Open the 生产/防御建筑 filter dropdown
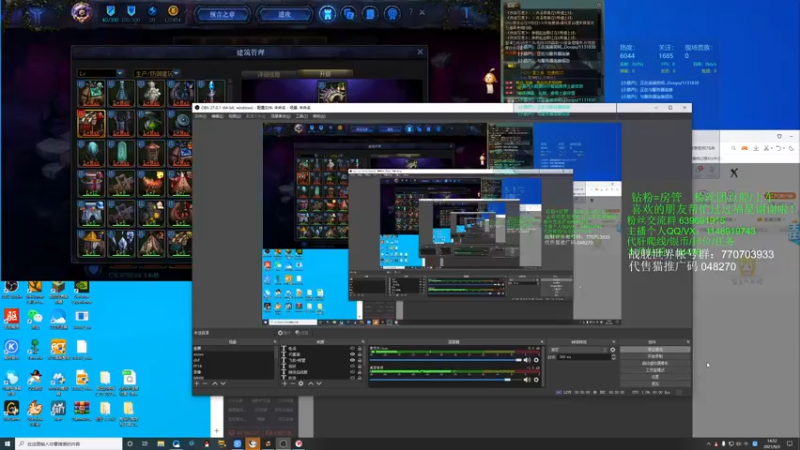The width and height of the screenshot is (800, 450). 156,73
